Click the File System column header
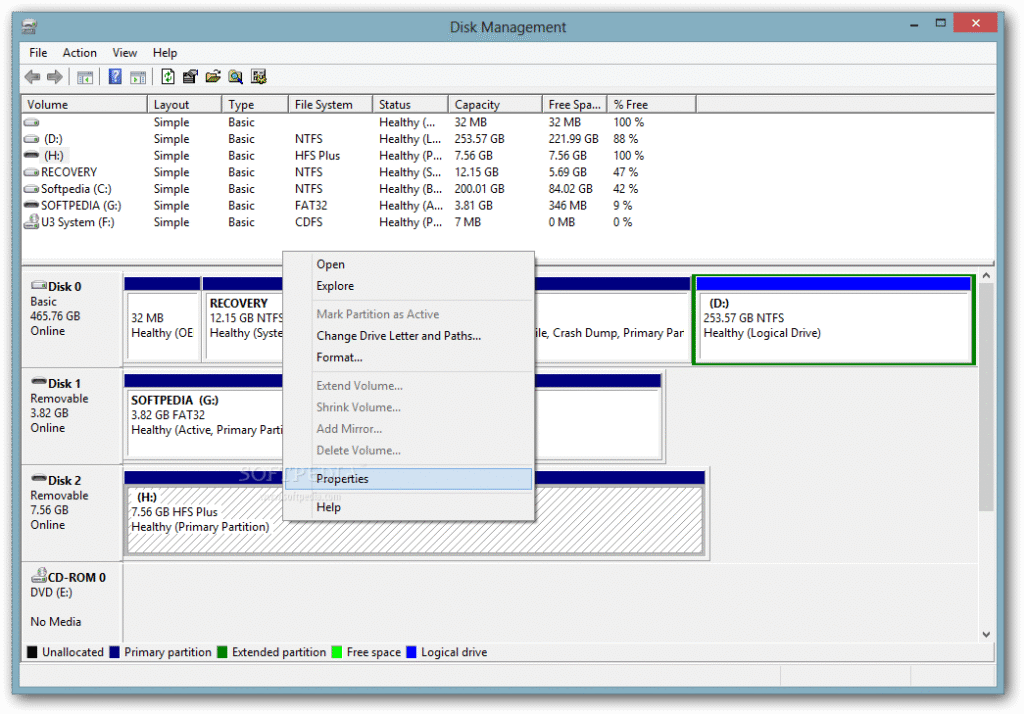 (323, 105)
